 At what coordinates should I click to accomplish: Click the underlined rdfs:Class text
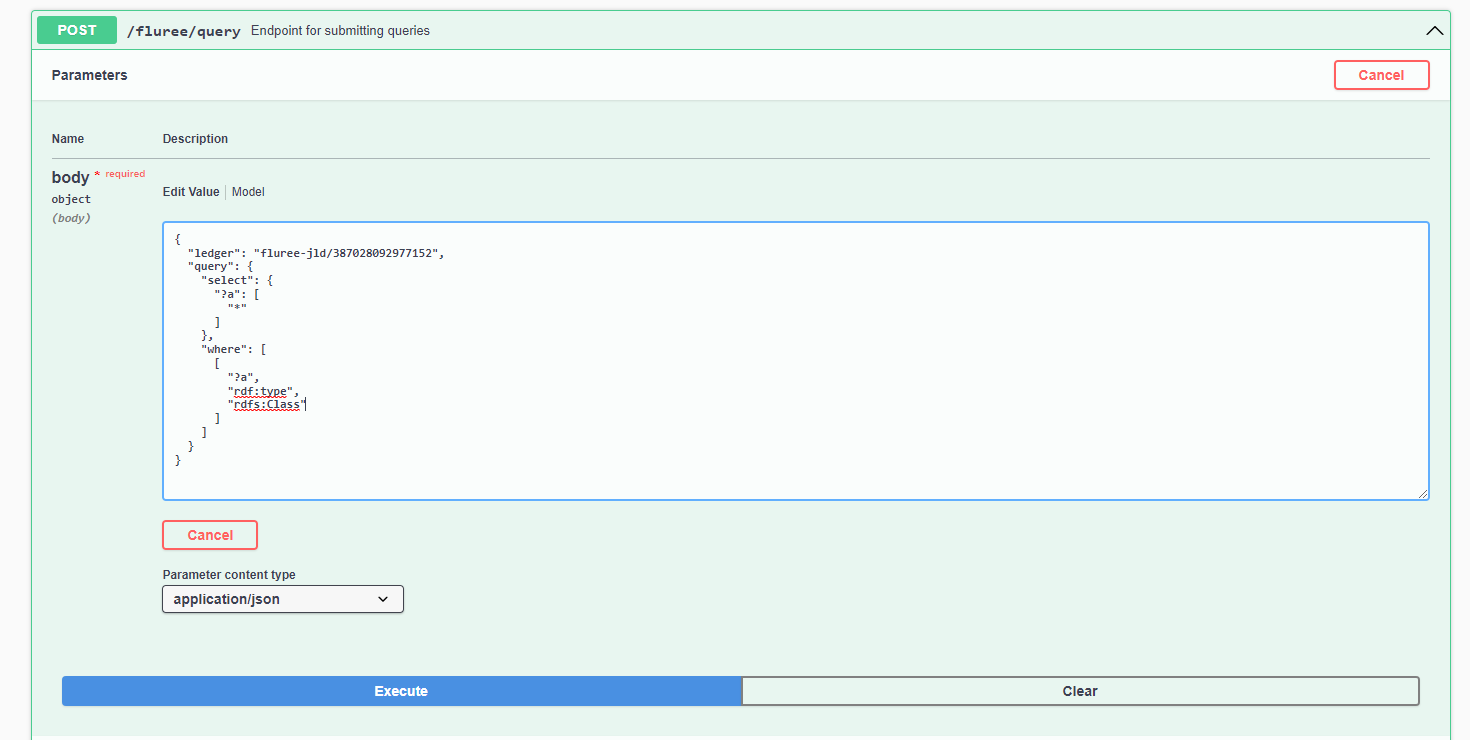[x=267, y=404]
